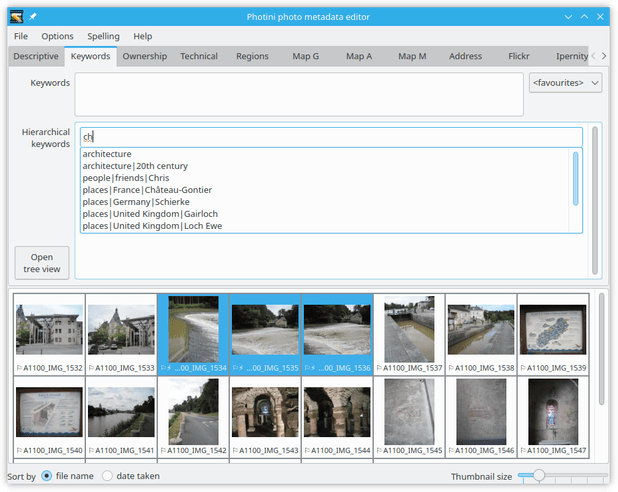This screenshot has width=618, height=492.
Task: Select thumbnail A1100_IMG_1541
Action: (x=121, y=416)
